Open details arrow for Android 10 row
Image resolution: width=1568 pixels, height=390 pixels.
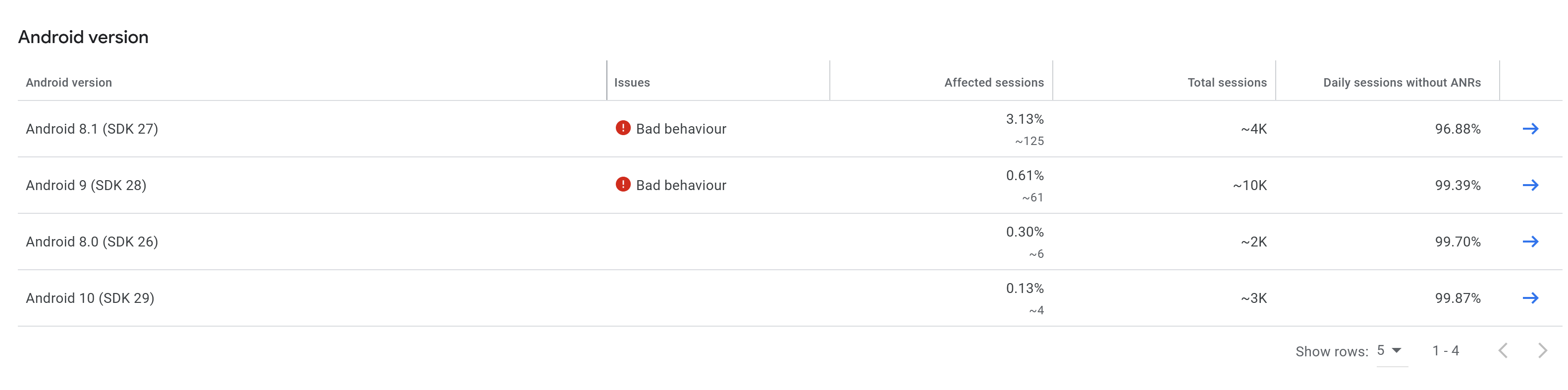pos(1530,298)
